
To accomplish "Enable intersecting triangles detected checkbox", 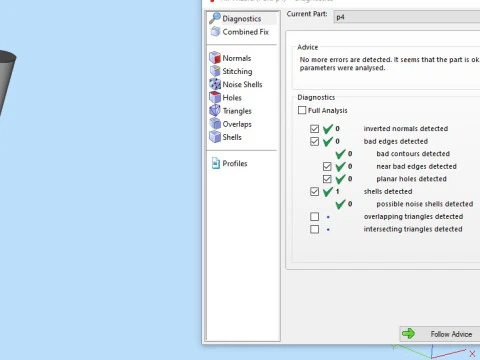I will (314, 229).
